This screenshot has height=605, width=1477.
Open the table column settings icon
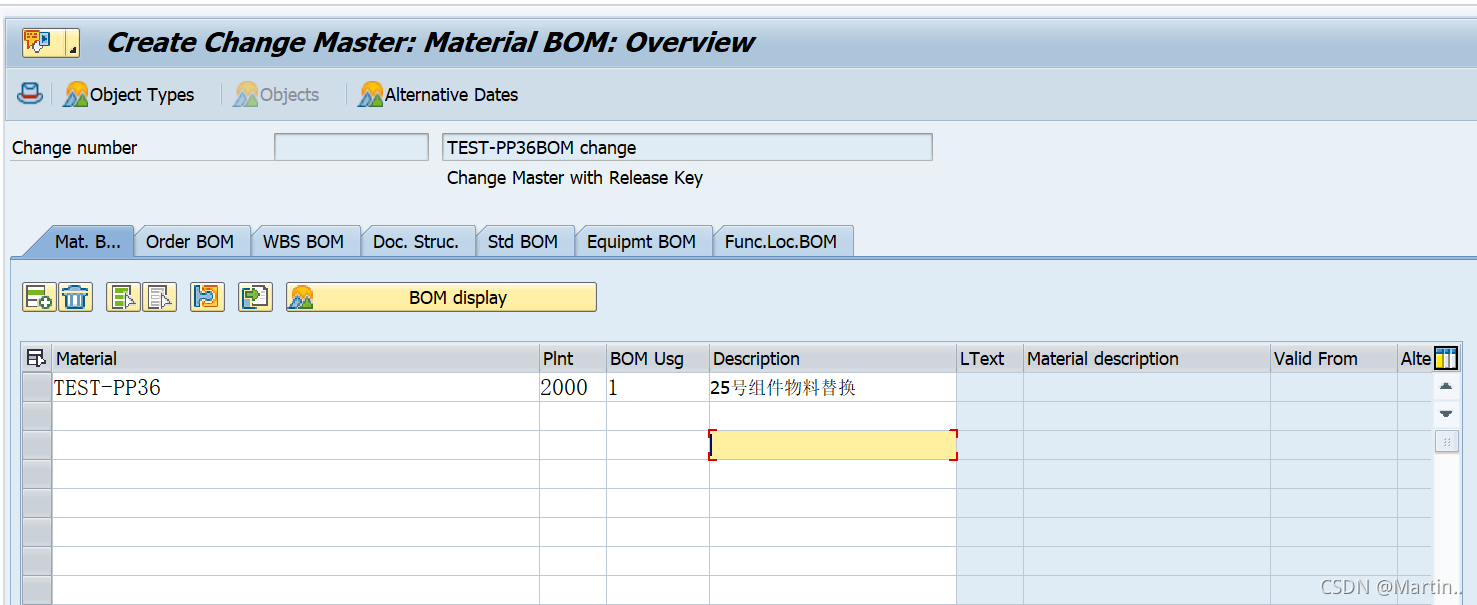point(1445,358)
